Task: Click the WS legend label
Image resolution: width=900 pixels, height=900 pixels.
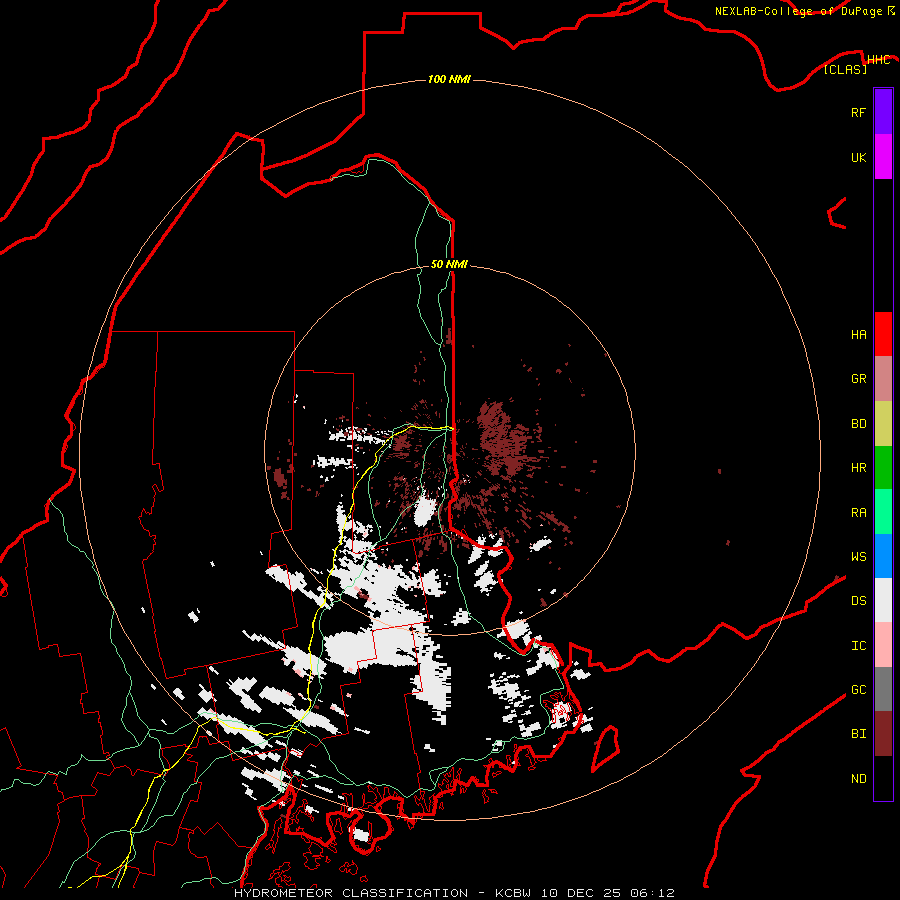Action: pyautogui.click(x=858, y=557)
